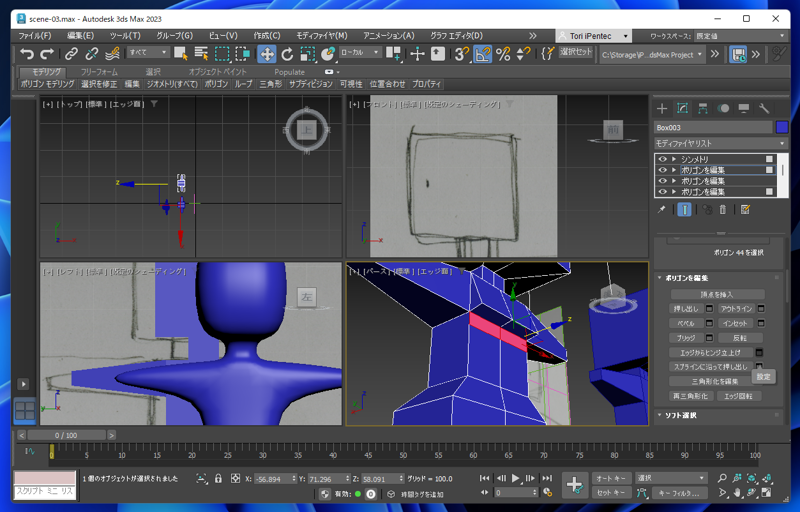Screen dimensions: 800x512
Task: Activate the Select and Scale tool
Action: tap(308, 54)
